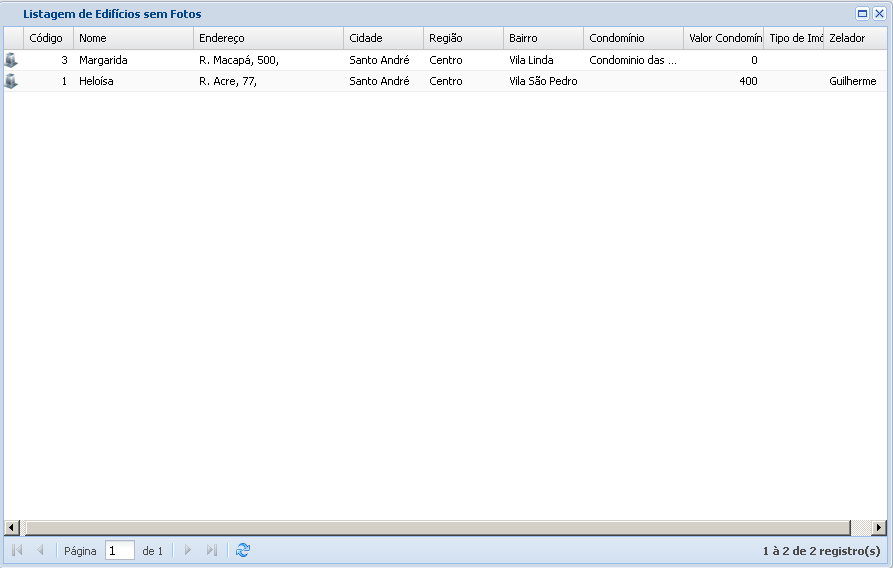Screen dimensions: 893x568
Task: Sort by the Nome column header
Action: (132, 38)
